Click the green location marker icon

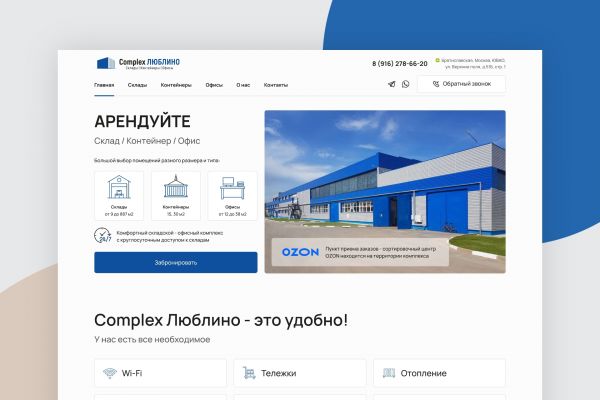(438, 60)
